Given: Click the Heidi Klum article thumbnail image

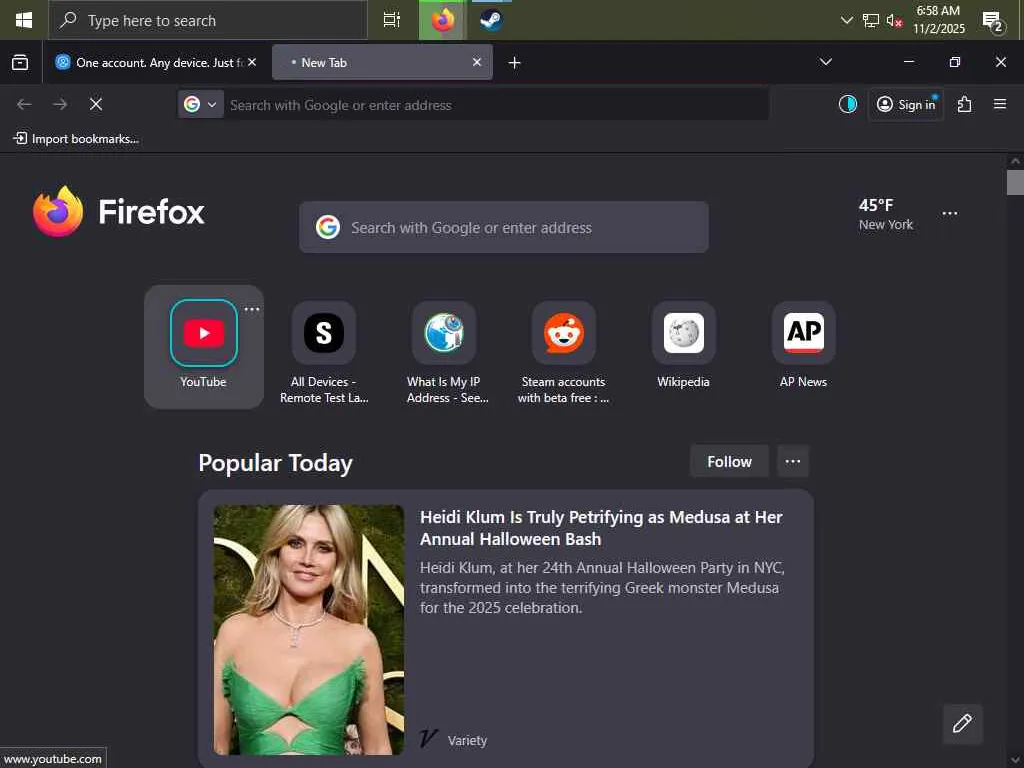Looking at the screenshot, I should [309, 630].
